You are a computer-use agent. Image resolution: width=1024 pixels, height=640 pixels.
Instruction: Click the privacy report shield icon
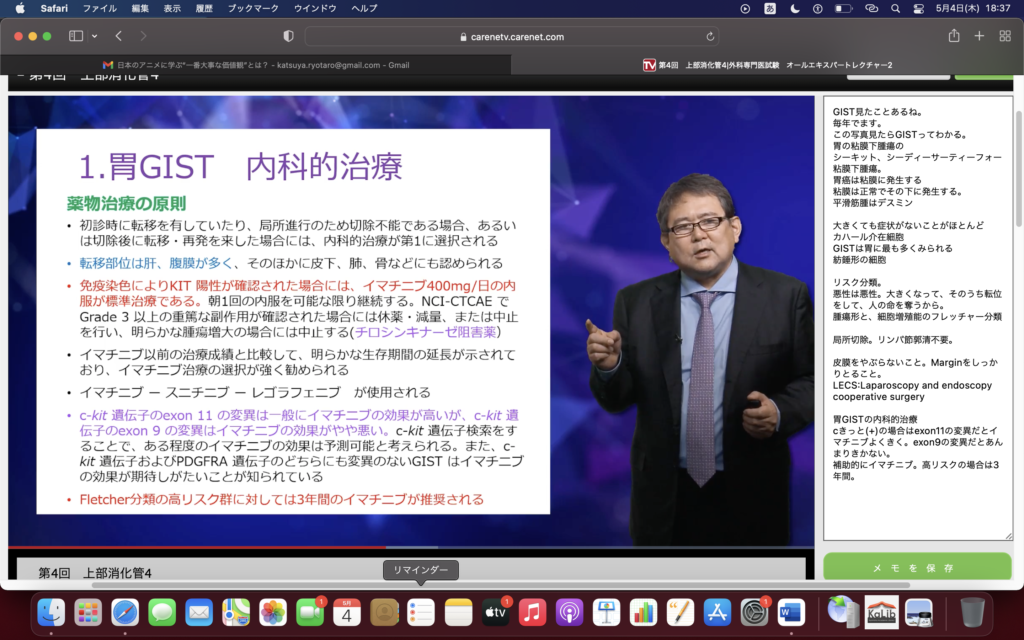pyautogui.click(x=289, y=36)
